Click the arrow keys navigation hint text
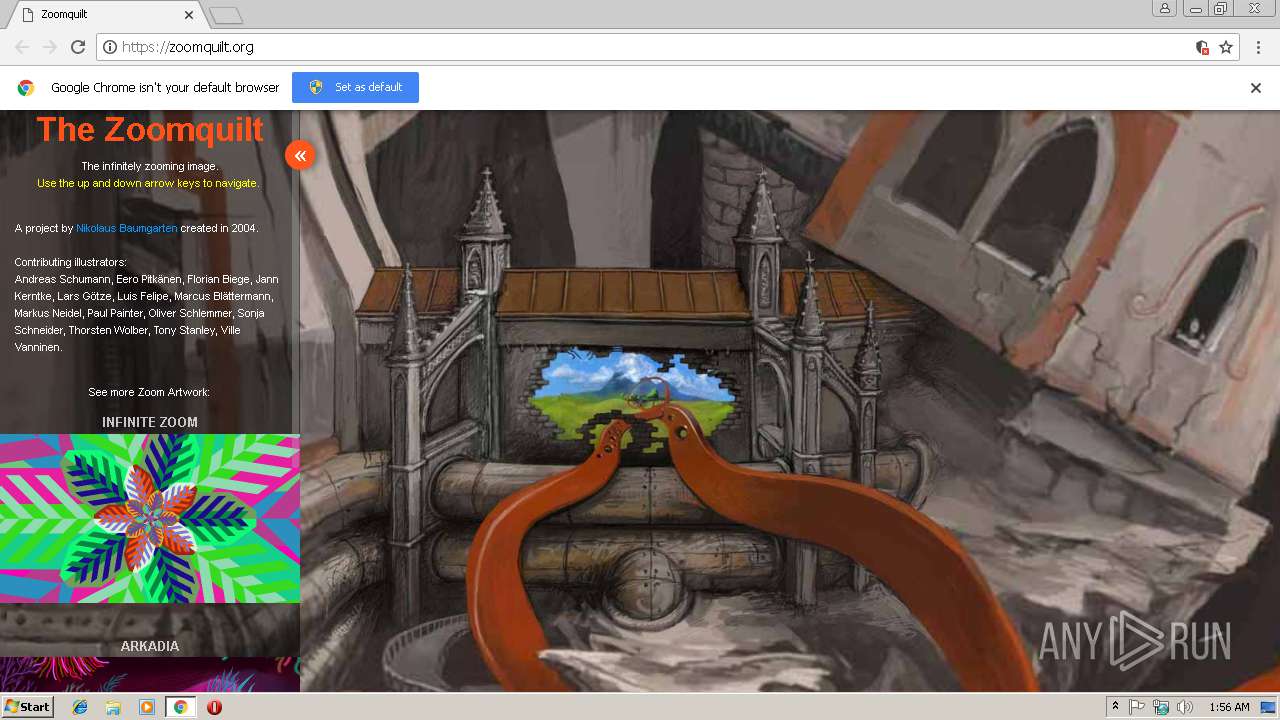 click(148, 183)
